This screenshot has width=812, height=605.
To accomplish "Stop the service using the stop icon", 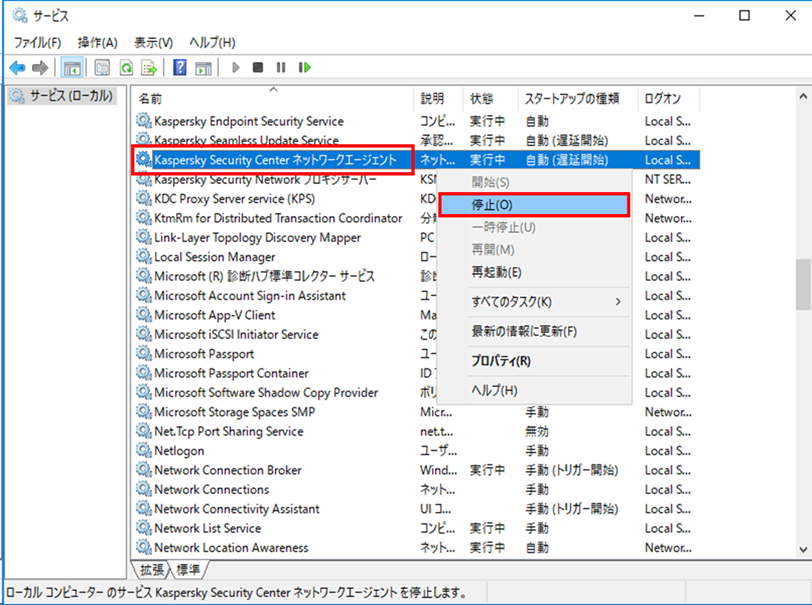I will click(x=257, y=67).
